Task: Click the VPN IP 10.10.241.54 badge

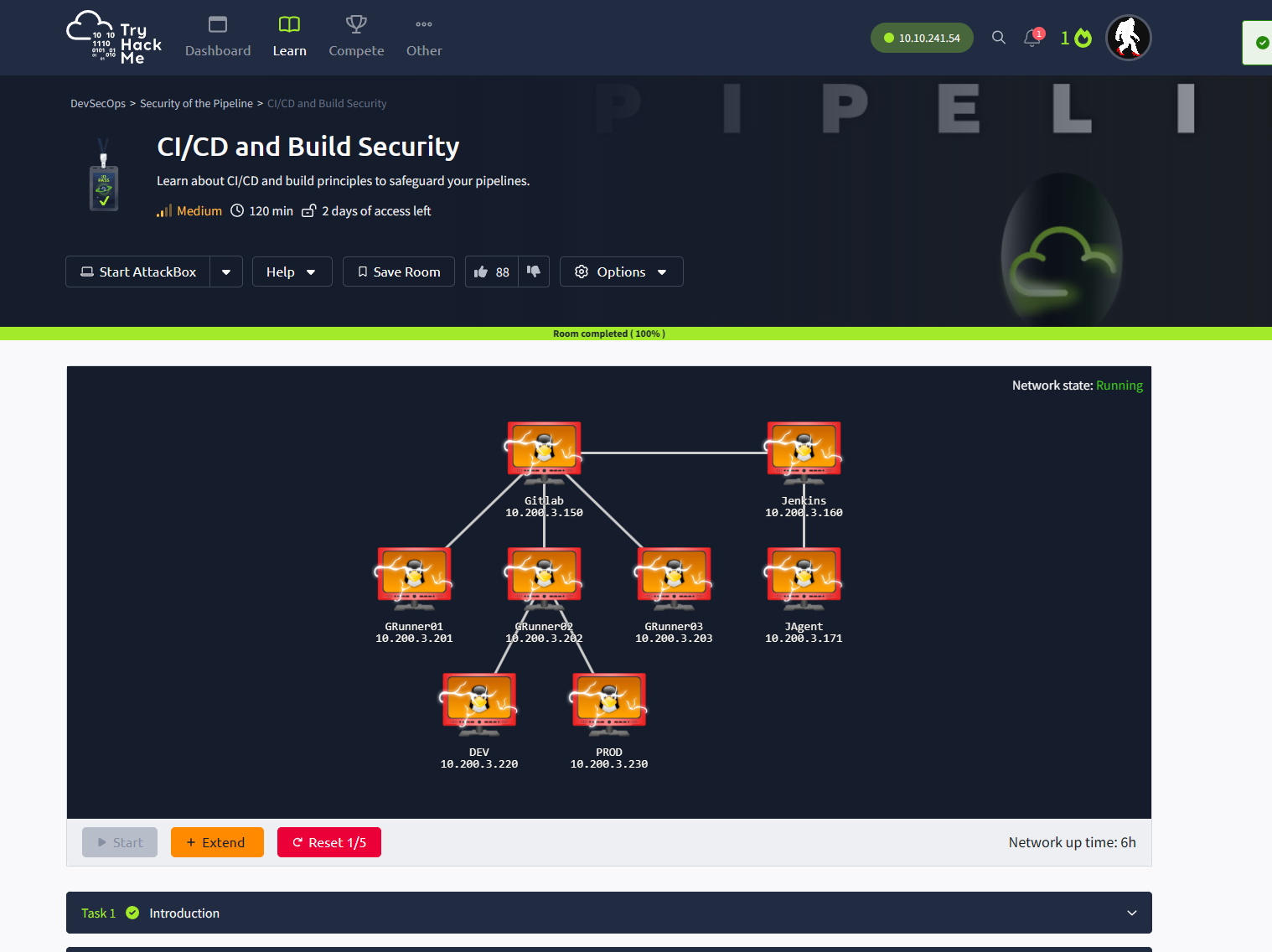Action: (922, 38)
